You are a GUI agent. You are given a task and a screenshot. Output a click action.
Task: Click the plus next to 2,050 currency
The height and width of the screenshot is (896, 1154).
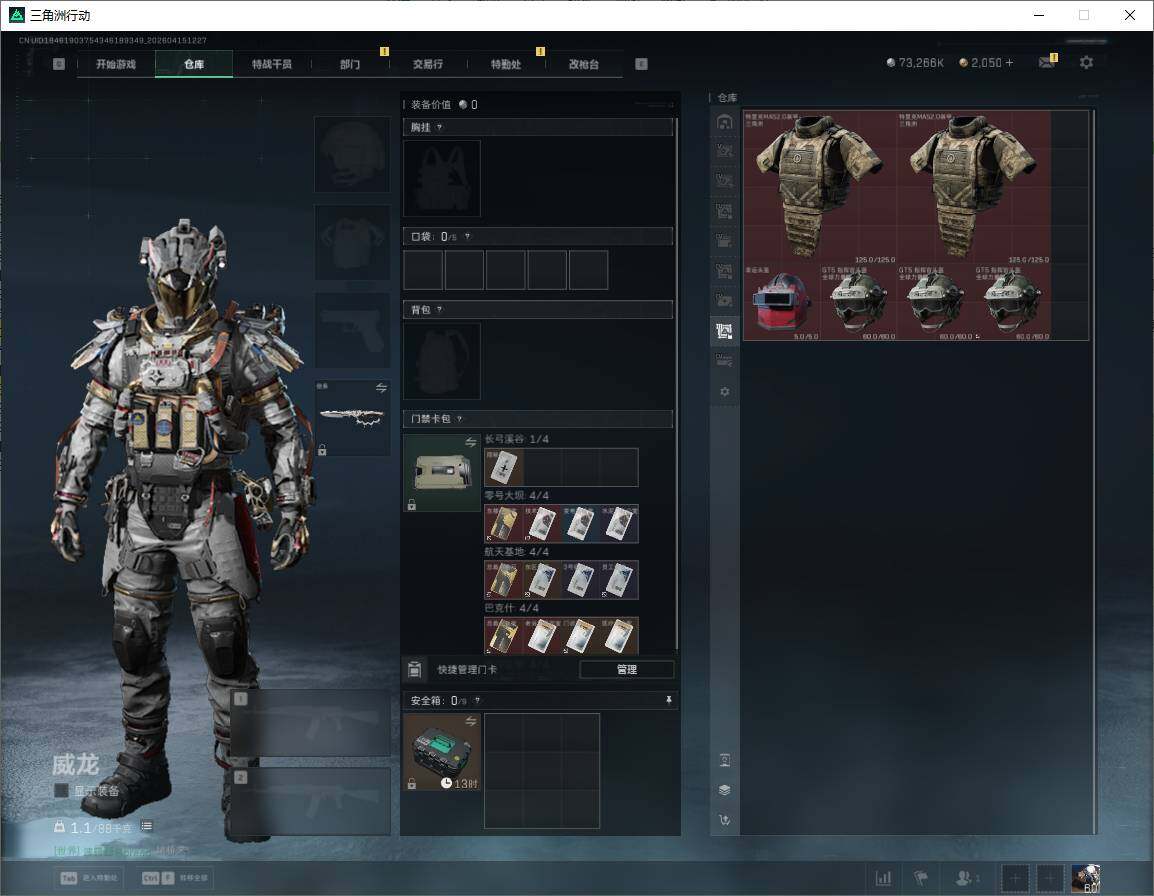tap(1009, 63)
